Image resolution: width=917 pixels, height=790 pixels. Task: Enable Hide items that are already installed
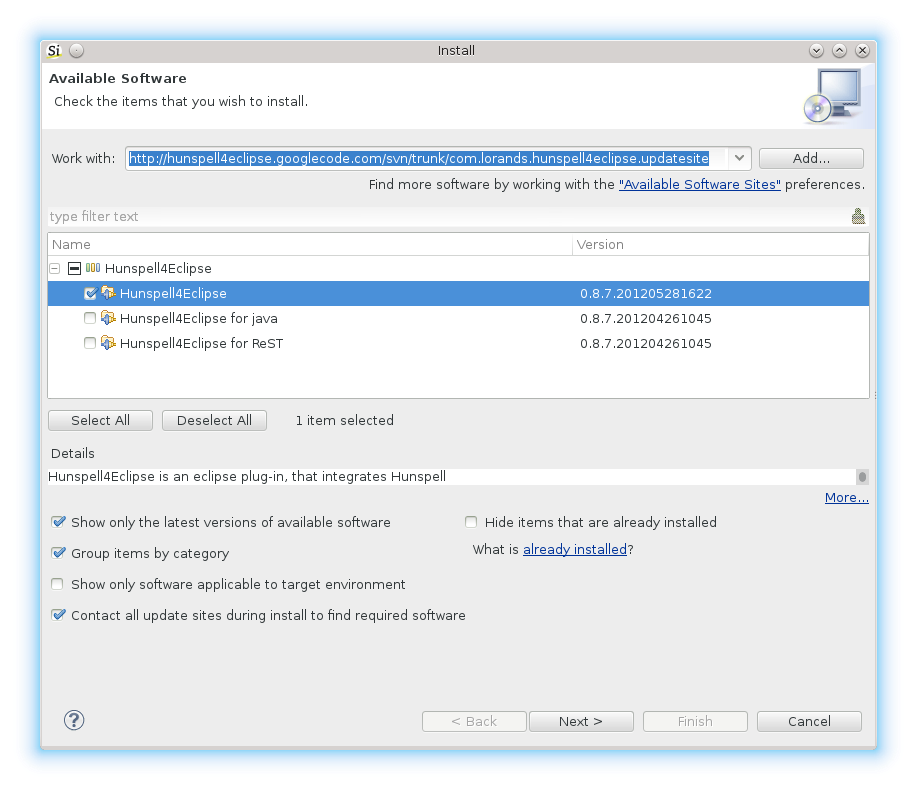tap(471, 522)
